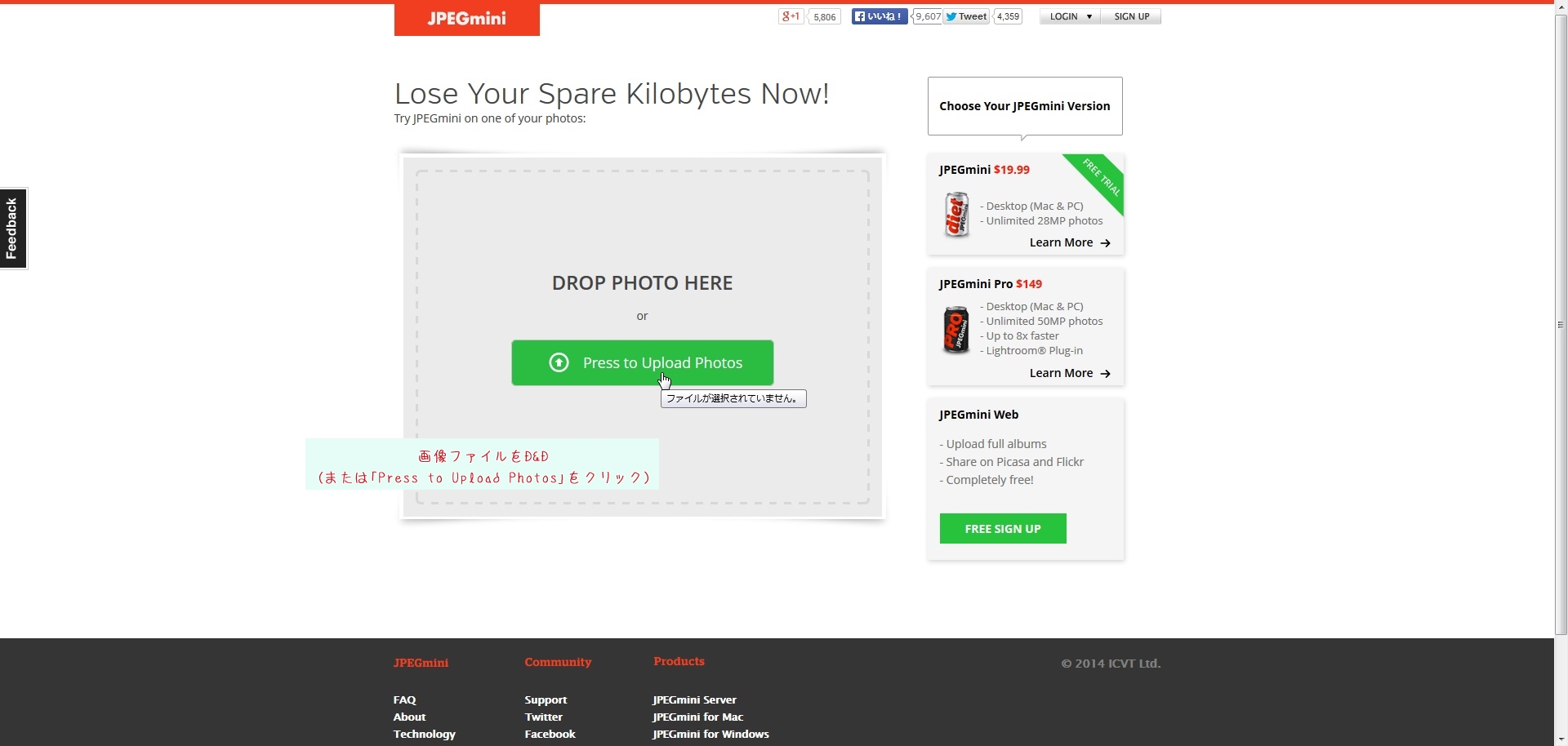
Task: Click the JPEGmini Pro can product image
Action: (x=956, y=330)
